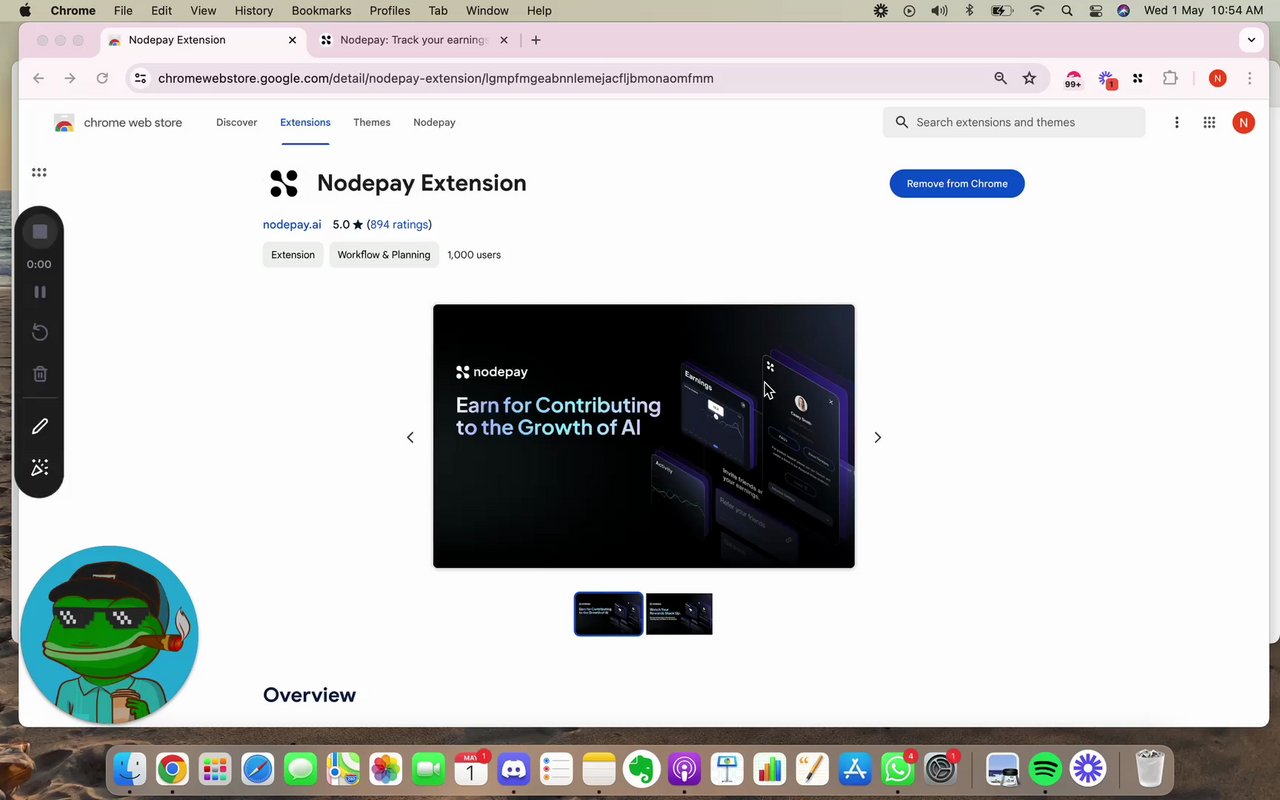The width and height of the screenshot is (1280, 800).
Task: Open the Google account avatar in the Web Store
Action: click(1243, 122)
